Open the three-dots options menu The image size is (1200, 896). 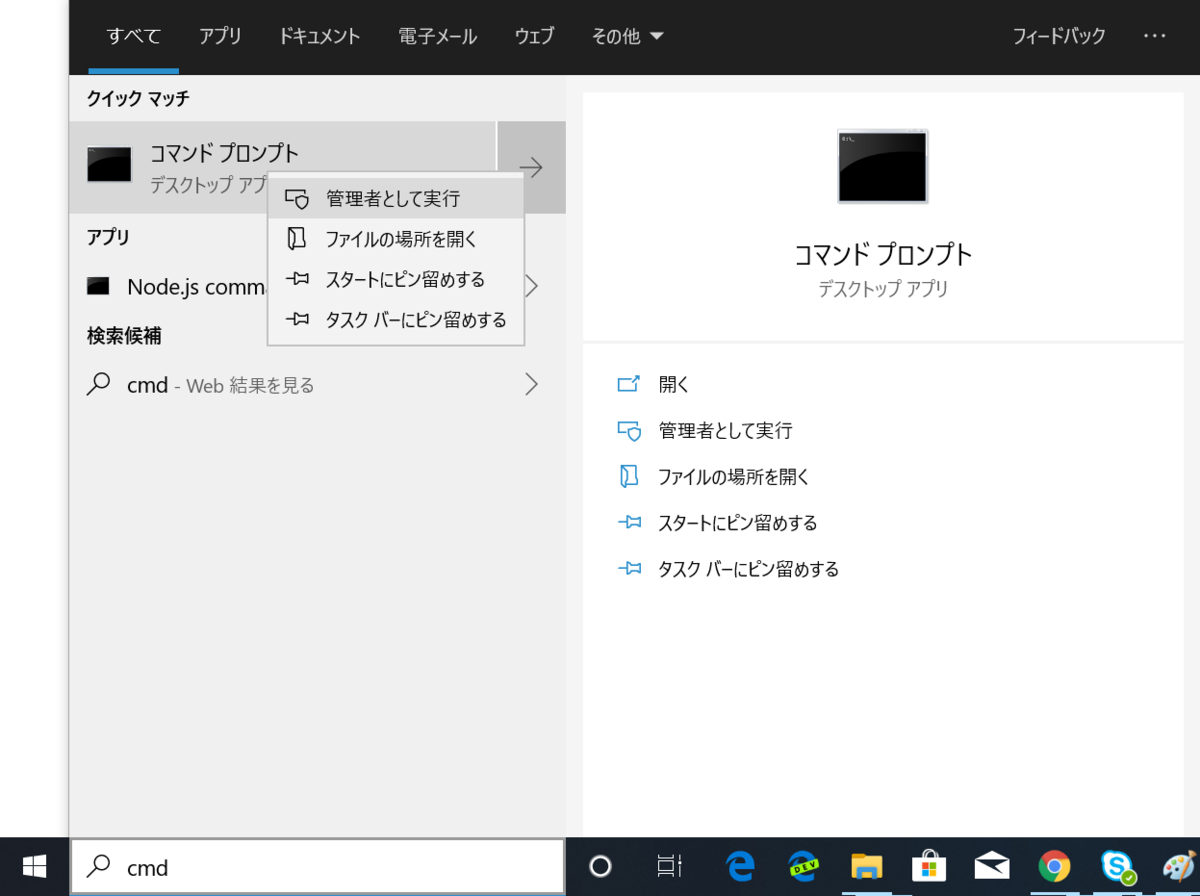click(1155, 36)
